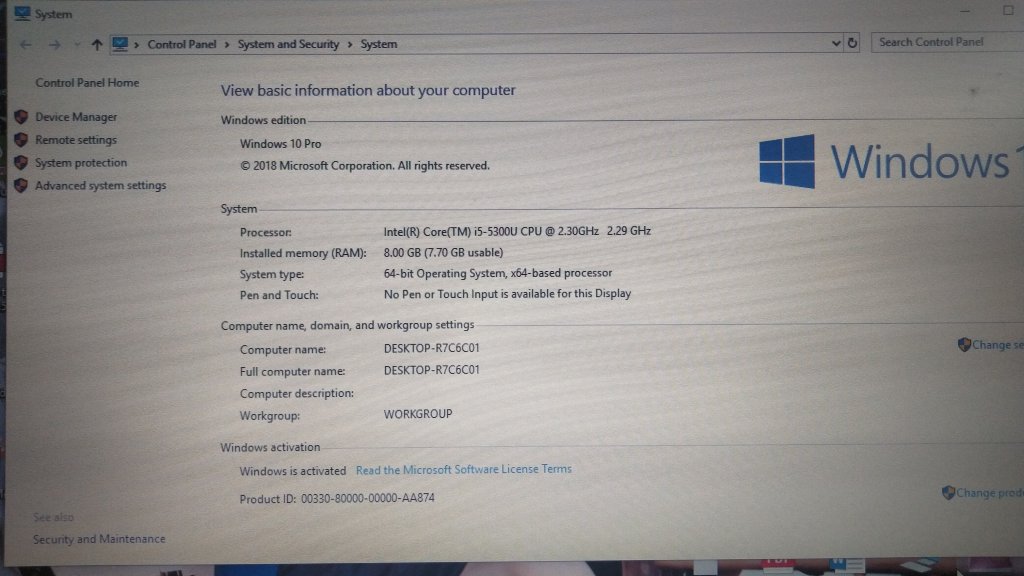The height and width of the screenshot is (576, 1024).
Task: Click Change settings for computer name
Action: tap(998, 345)
